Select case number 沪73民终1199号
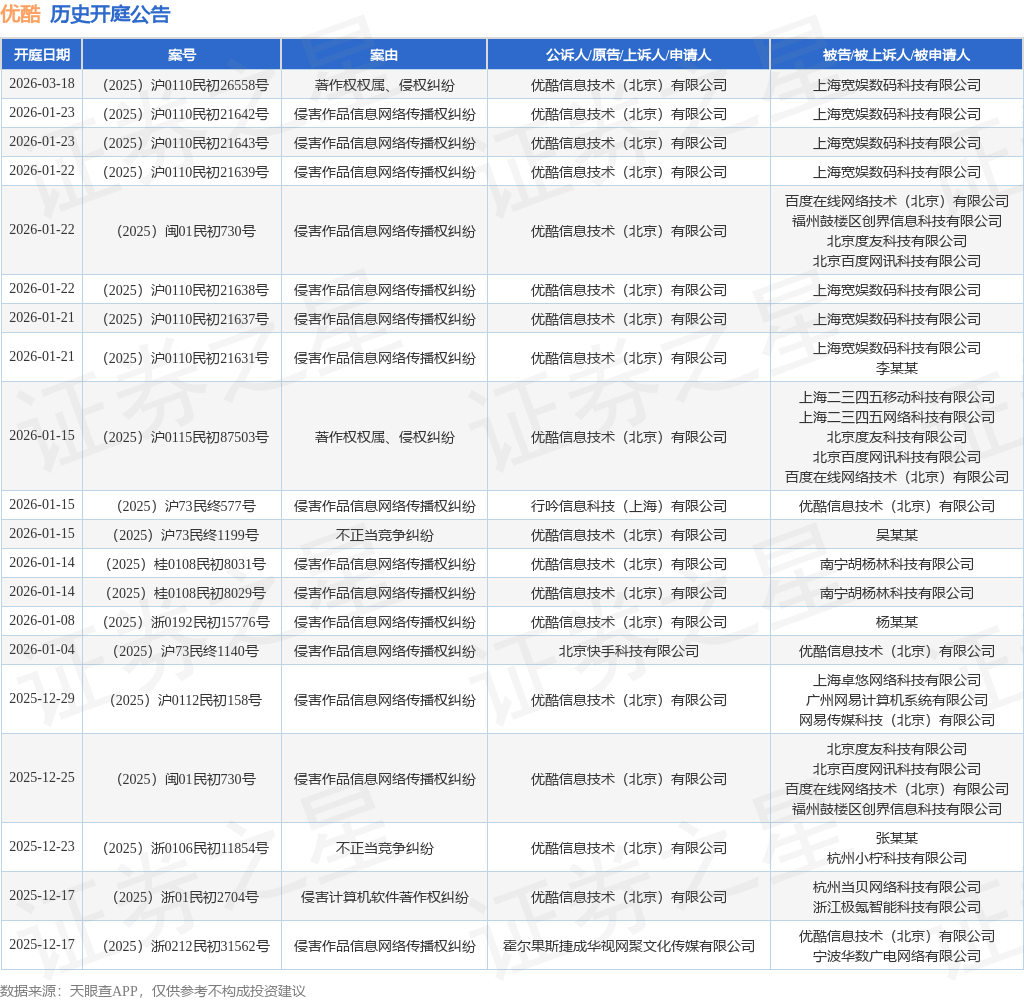Viewport: 1024px width, 1000px height. coord(185,535)
